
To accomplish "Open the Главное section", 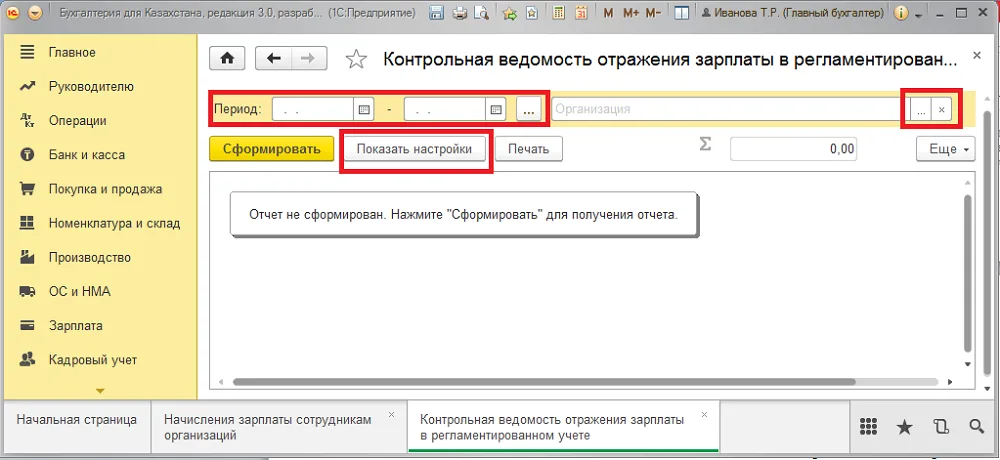I will point(72,52).
